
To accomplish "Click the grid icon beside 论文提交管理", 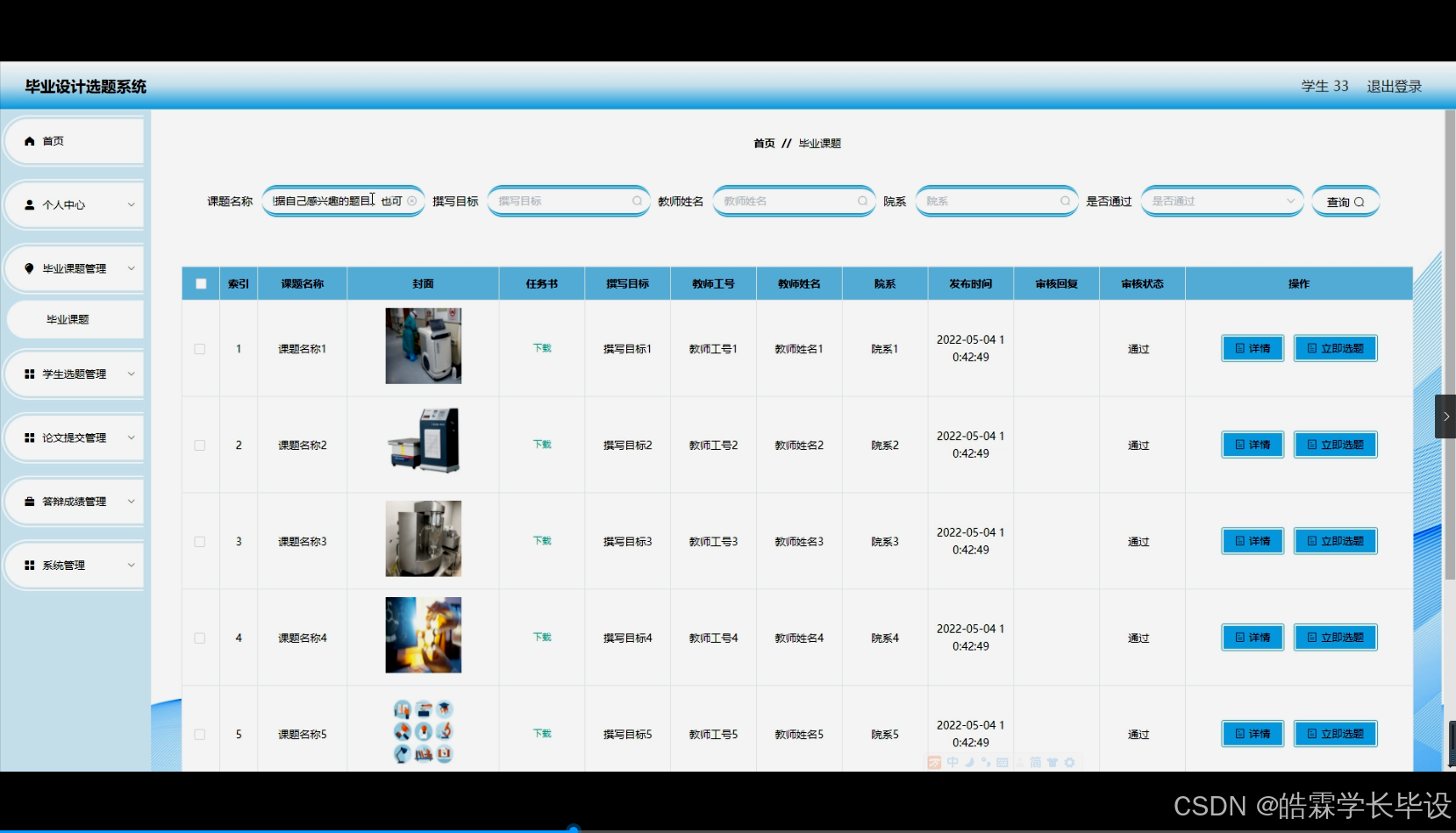I will click(x=30, y=438).
